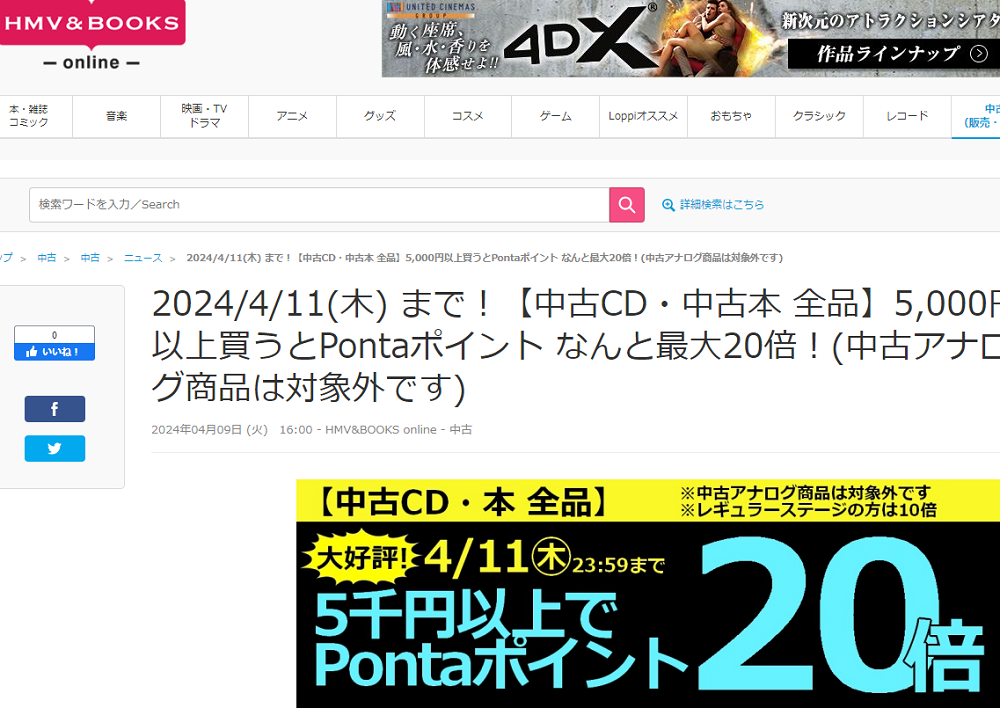This screenshot has width=1000, height=708.
Task: Click the article headline starting 2024/4/11(木)
Action: [575, 345]
